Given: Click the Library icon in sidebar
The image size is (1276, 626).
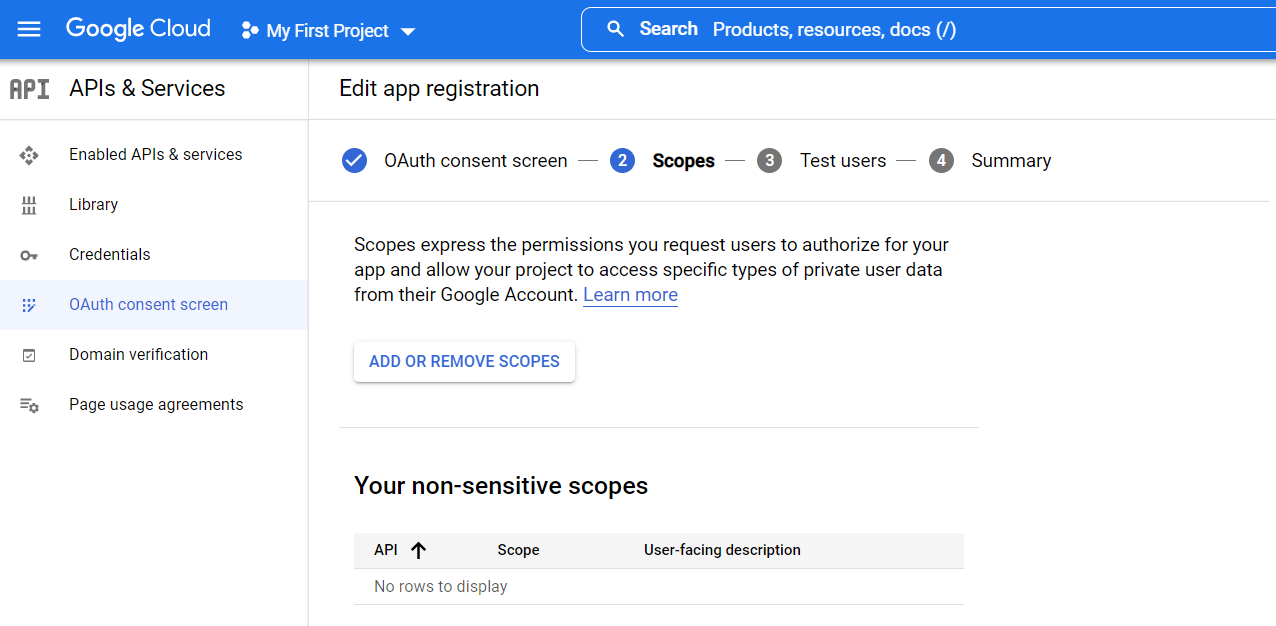Looking at the screenshot, I should [x=29, y=205].
